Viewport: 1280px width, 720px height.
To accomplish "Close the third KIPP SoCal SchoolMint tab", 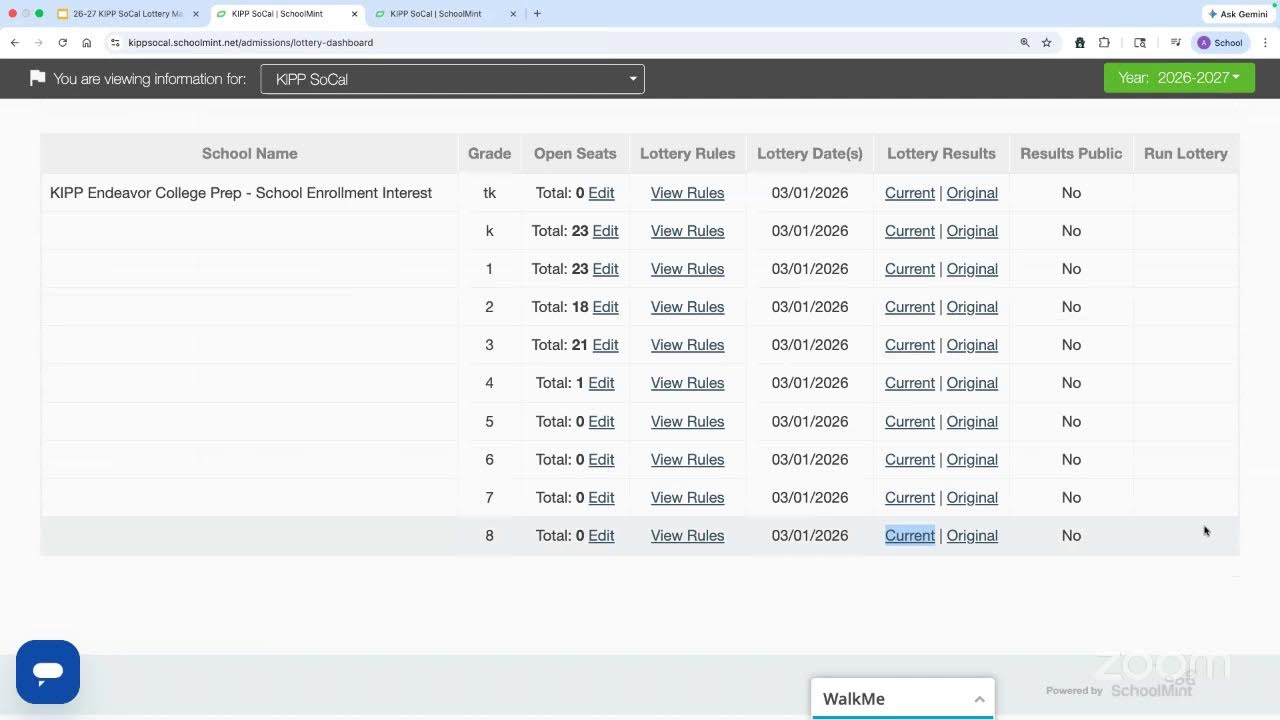I will (x=513, y=14).
